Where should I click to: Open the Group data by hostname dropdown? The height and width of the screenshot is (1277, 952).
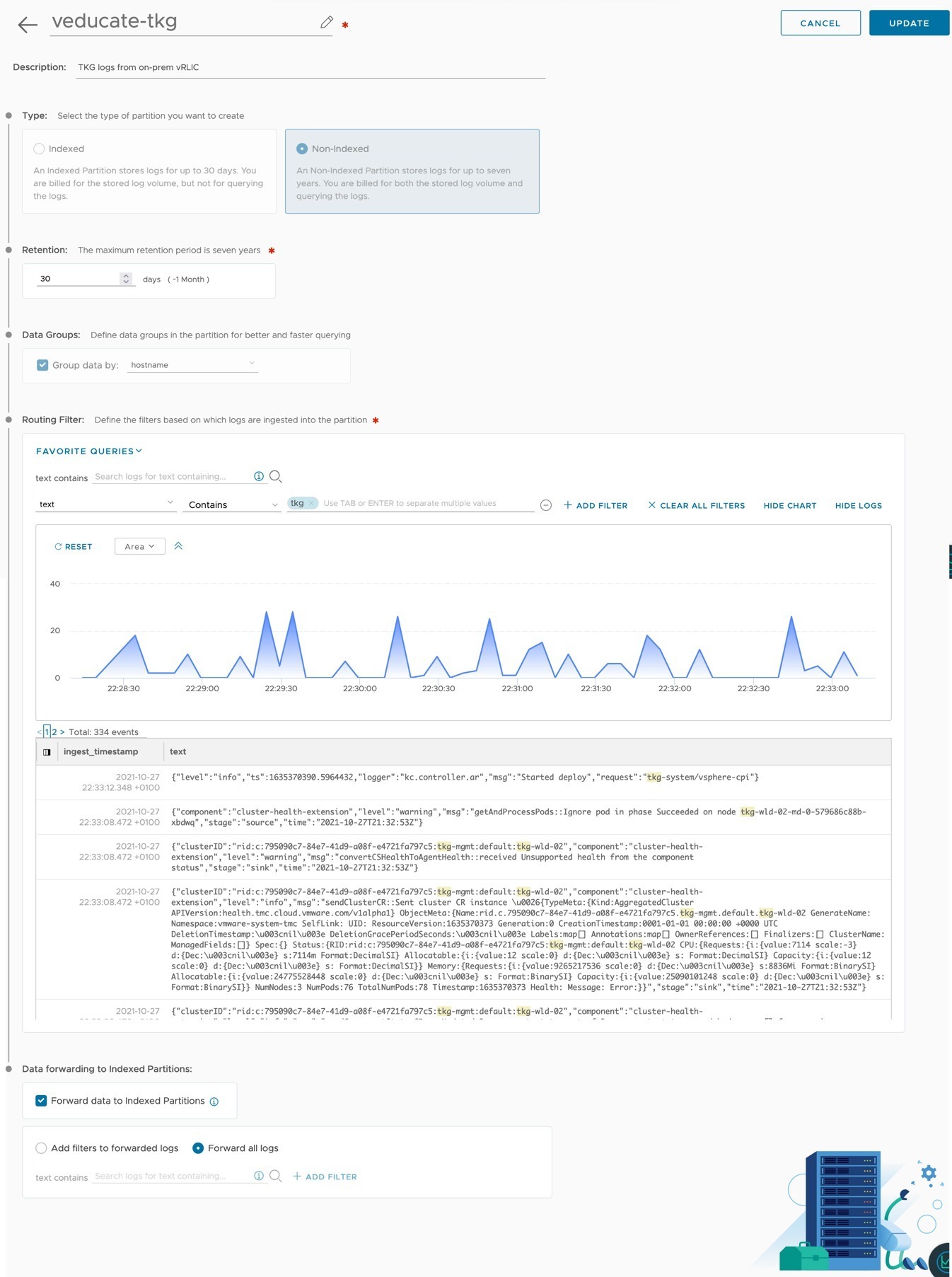point(192,365)
